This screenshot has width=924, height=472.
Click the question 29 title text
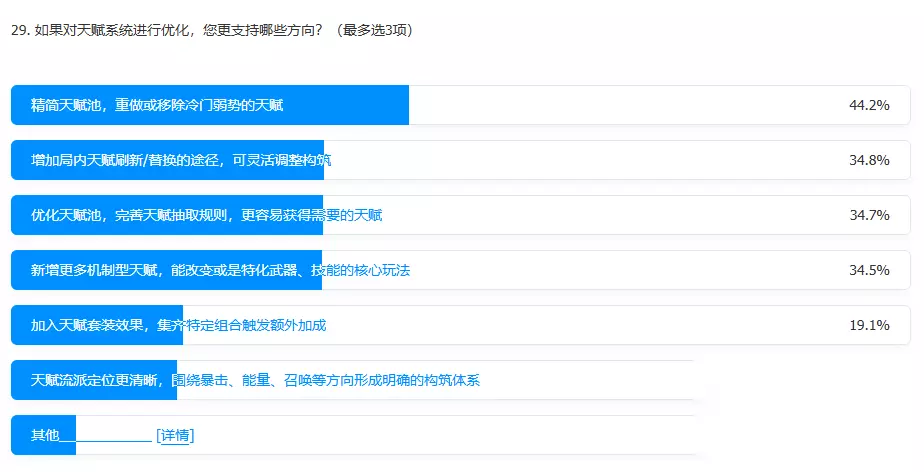tap(167, 30)
